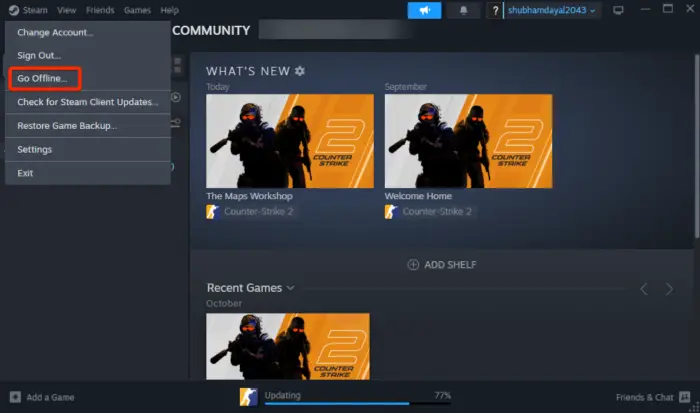Click the play icon beside the menu
This screenshot has width=700, height=413.
click(176, 97)
